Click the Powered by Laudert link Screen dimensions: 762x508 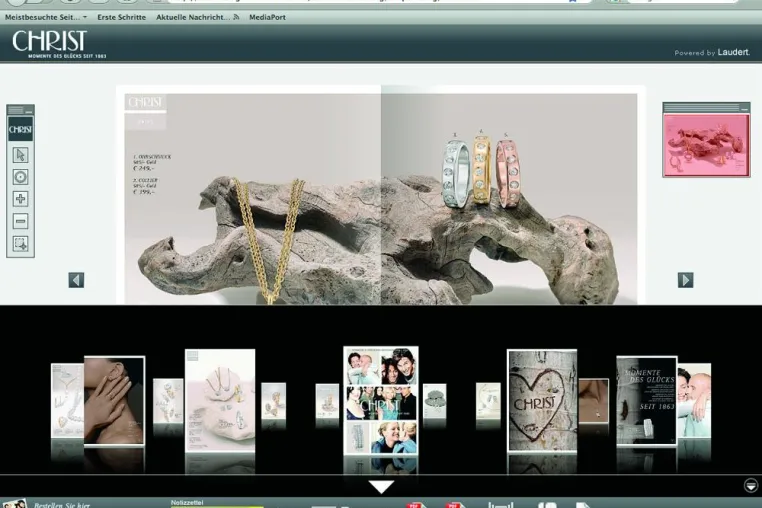click(x=712, y=52)
